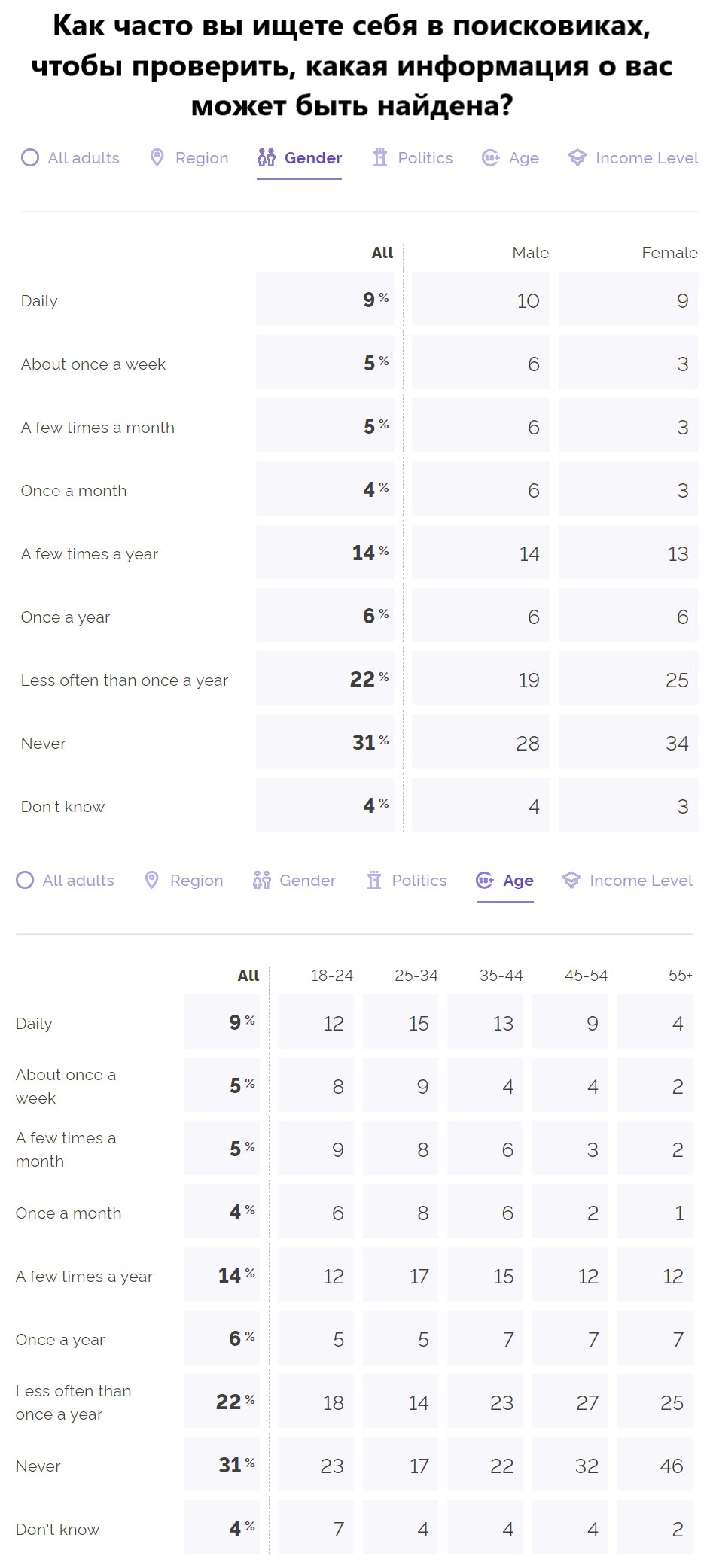Click the Politics podium icon in bottom filter row
Image resolution: width=707 pixels, height=1568 pixels.
click(374, 881)
